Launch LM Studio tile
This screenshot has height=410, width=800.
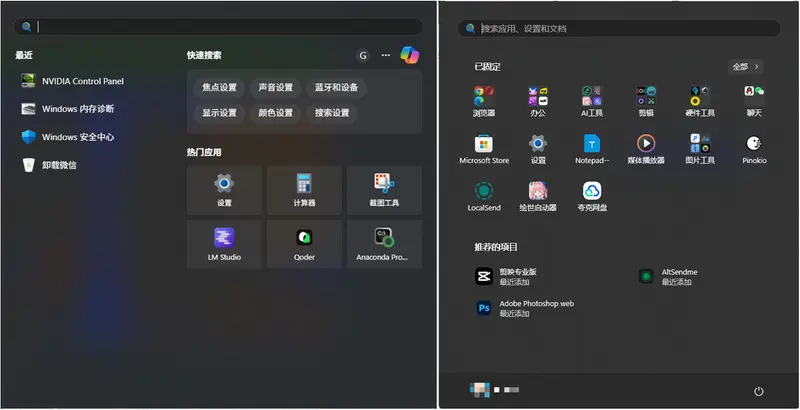point(224,244)
